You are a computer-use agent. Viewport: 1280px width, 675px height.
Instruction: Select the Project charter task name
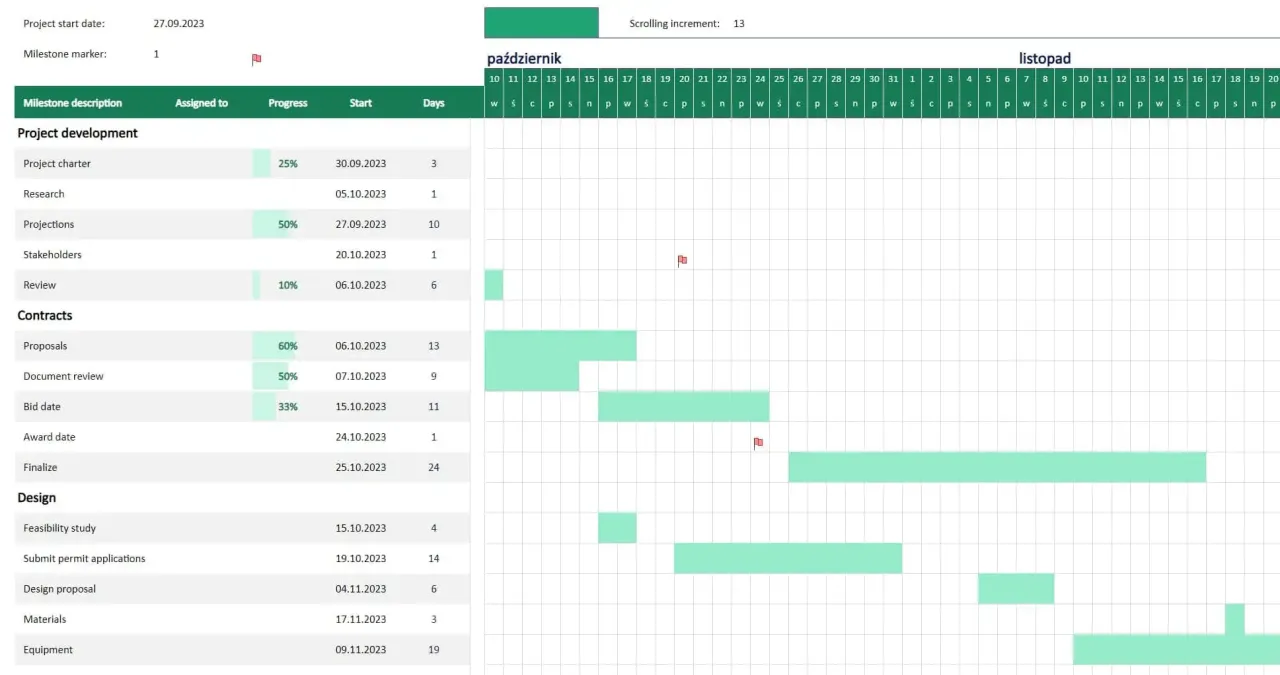[x=57, y=164]
